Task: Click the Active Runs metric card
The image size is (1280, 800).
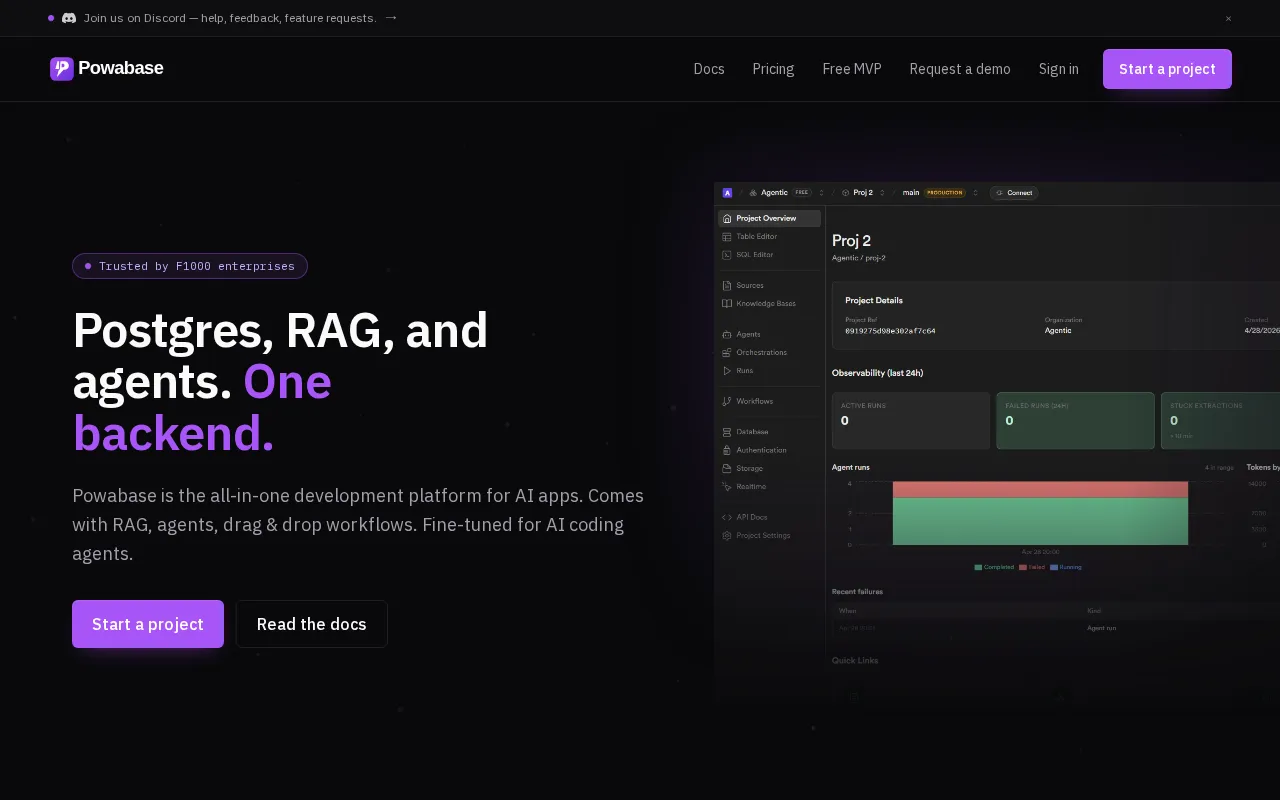Action: pyautogui.click(x=911, y=420)
